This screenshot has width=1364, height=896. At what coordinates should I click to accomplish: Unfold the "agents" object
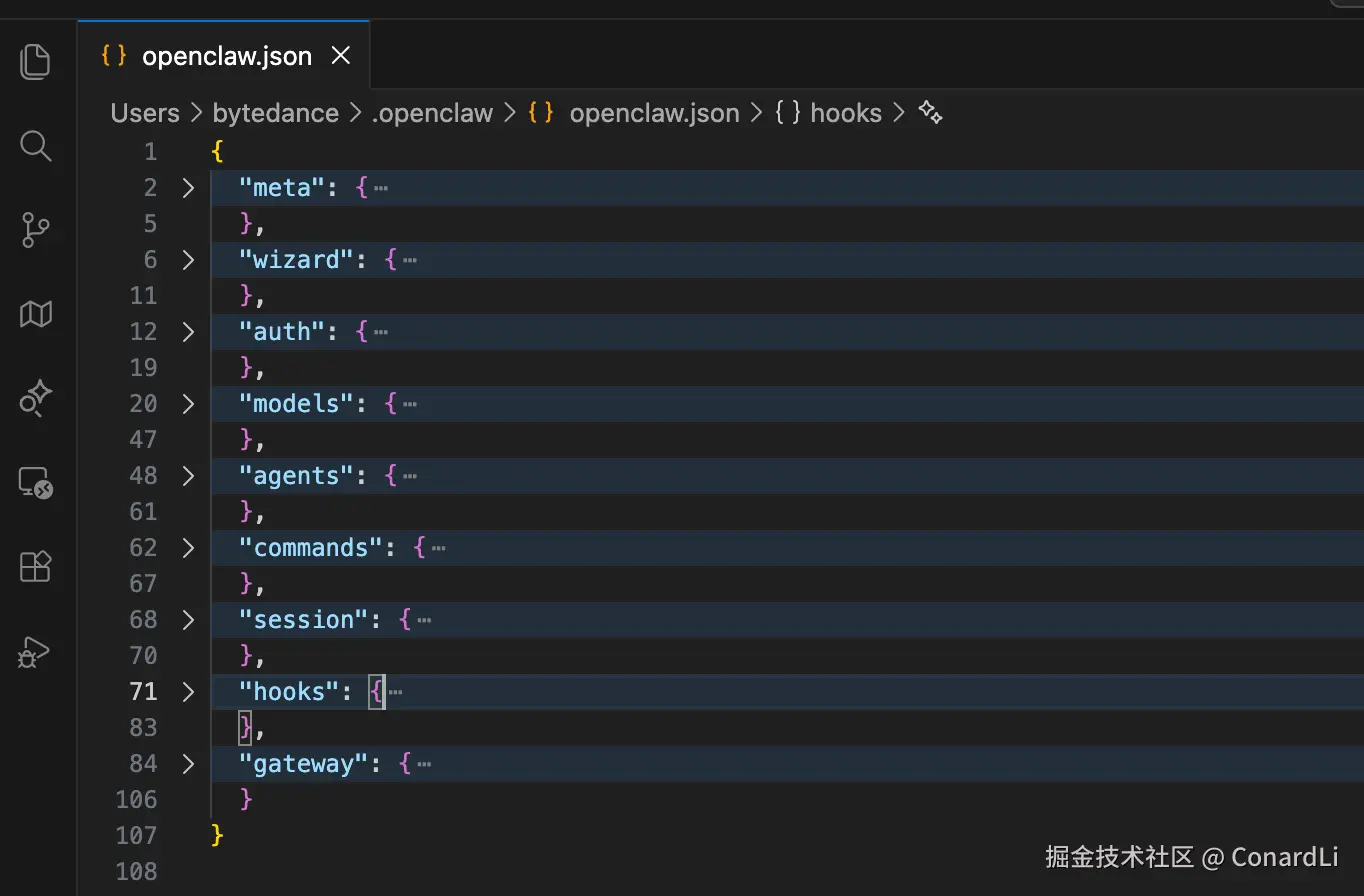pos(188,476)
